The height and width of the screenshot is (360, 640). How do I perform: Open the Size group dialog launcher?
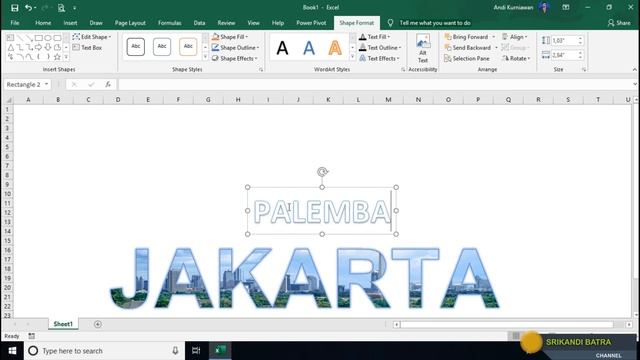click(584, 70)
